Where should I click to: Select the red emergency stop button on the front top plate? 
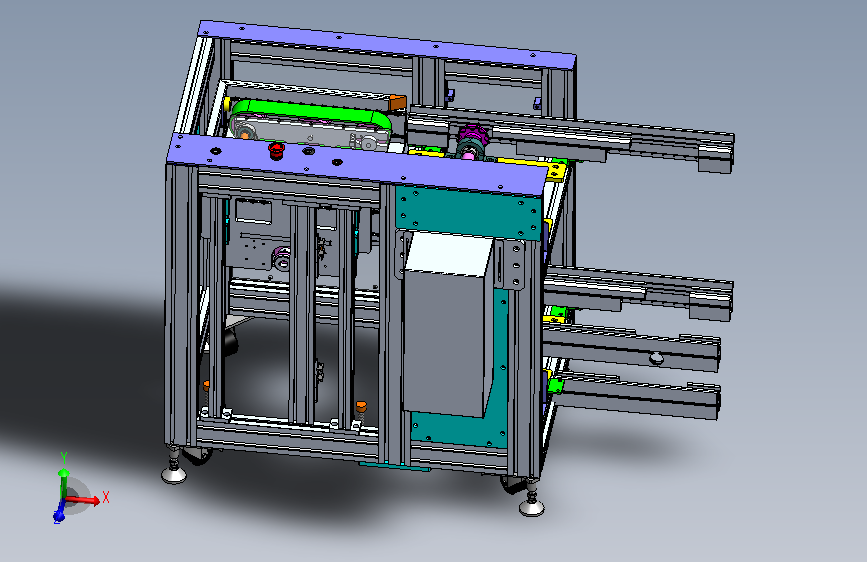275,150
